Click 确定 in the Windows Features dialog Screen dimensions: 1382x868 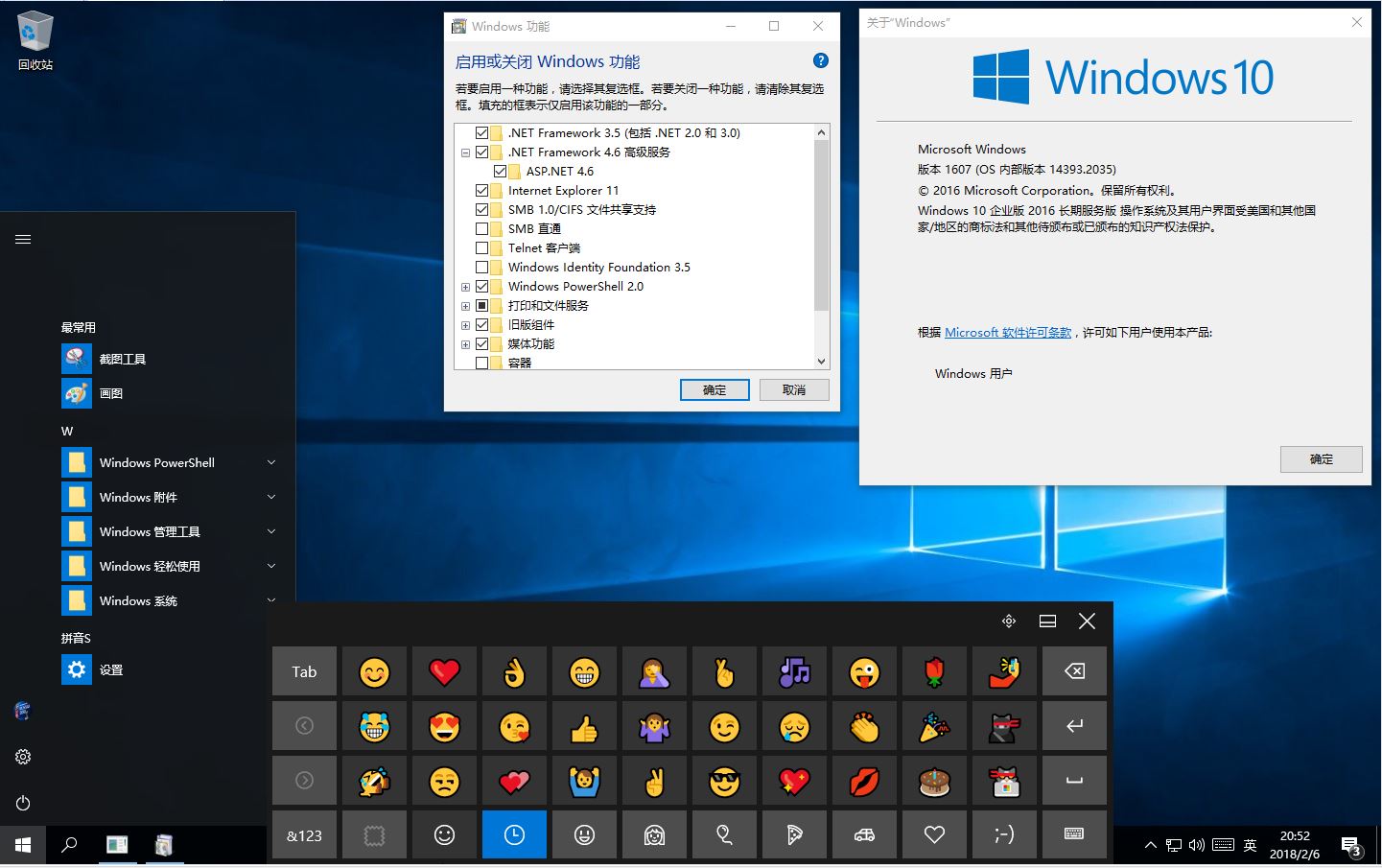coord(714,389)
